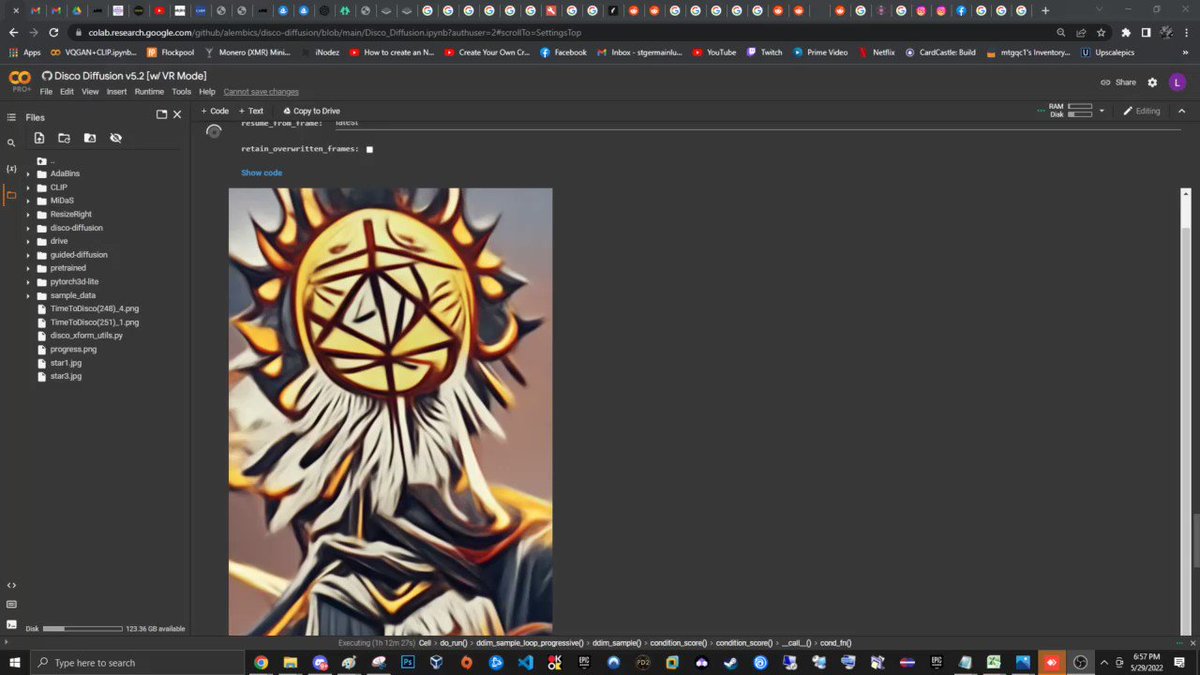Viewport: 1200px width, 675px height.
Task: Refresh the file browser listing
Action: [x=64, y=138]
